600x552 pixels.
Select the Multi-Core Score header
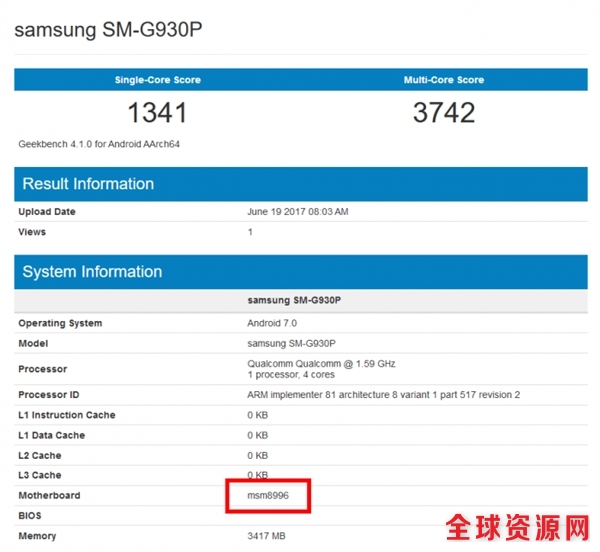pos(443,78)
